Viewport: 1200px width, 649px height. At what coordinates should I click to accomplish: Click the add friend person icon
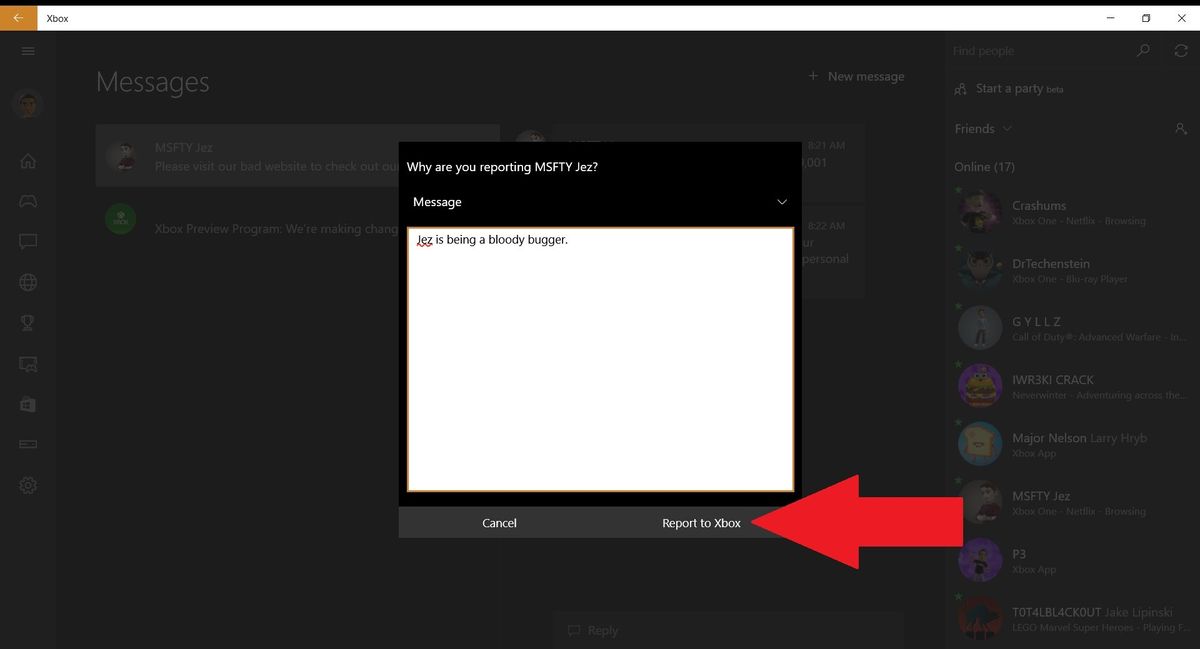(x=1180, y=128)
